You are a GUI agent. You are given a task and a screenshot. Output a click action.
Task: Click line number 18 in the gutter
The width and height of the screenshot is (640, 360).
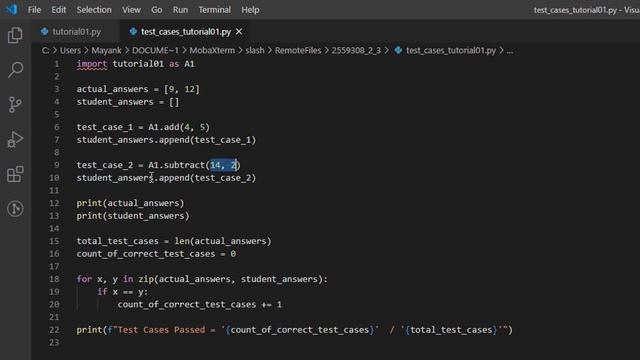click(54, 279)
